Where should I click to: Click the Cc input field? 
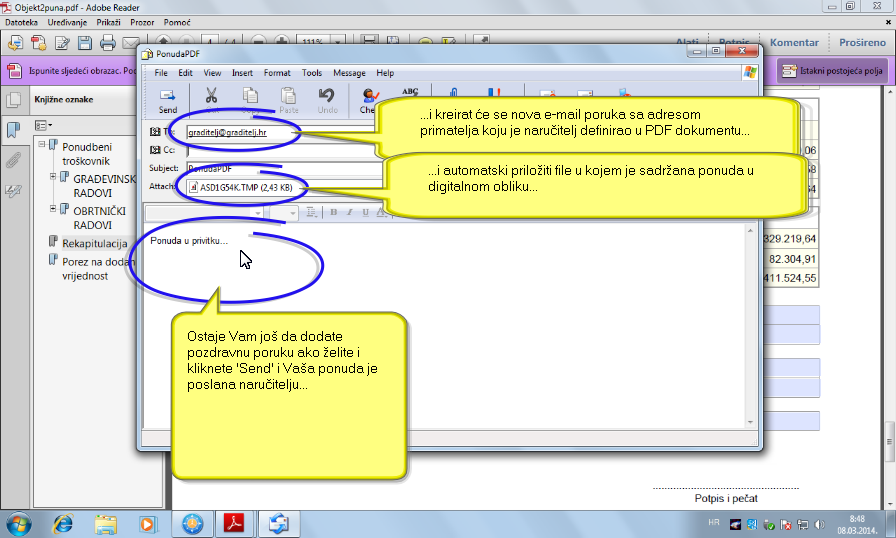click(x=280, y=150)
